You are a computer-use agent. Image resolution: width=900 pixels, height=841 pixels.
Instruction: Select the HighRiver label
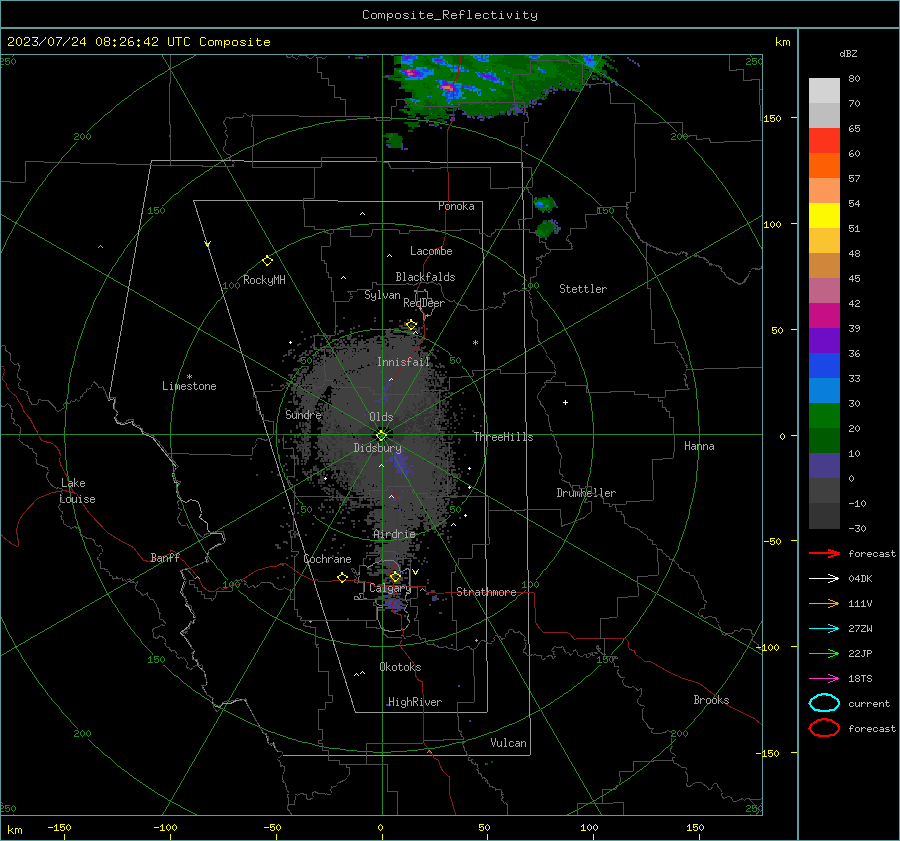pos(414,702)
